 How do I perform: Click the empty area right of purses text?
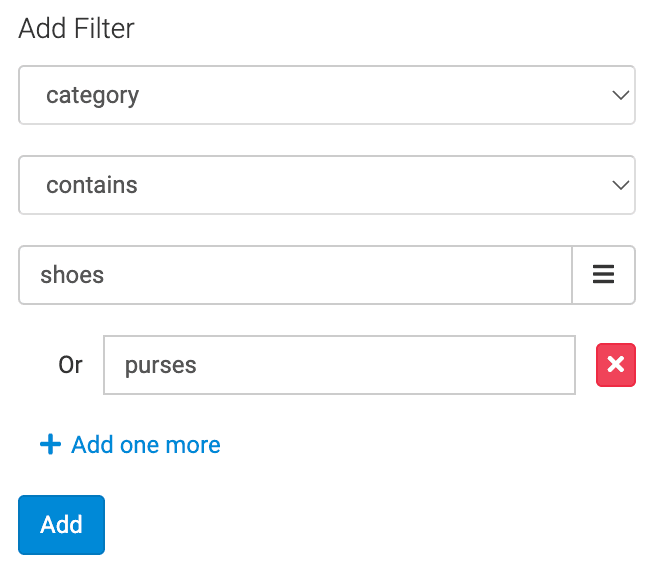400,365
